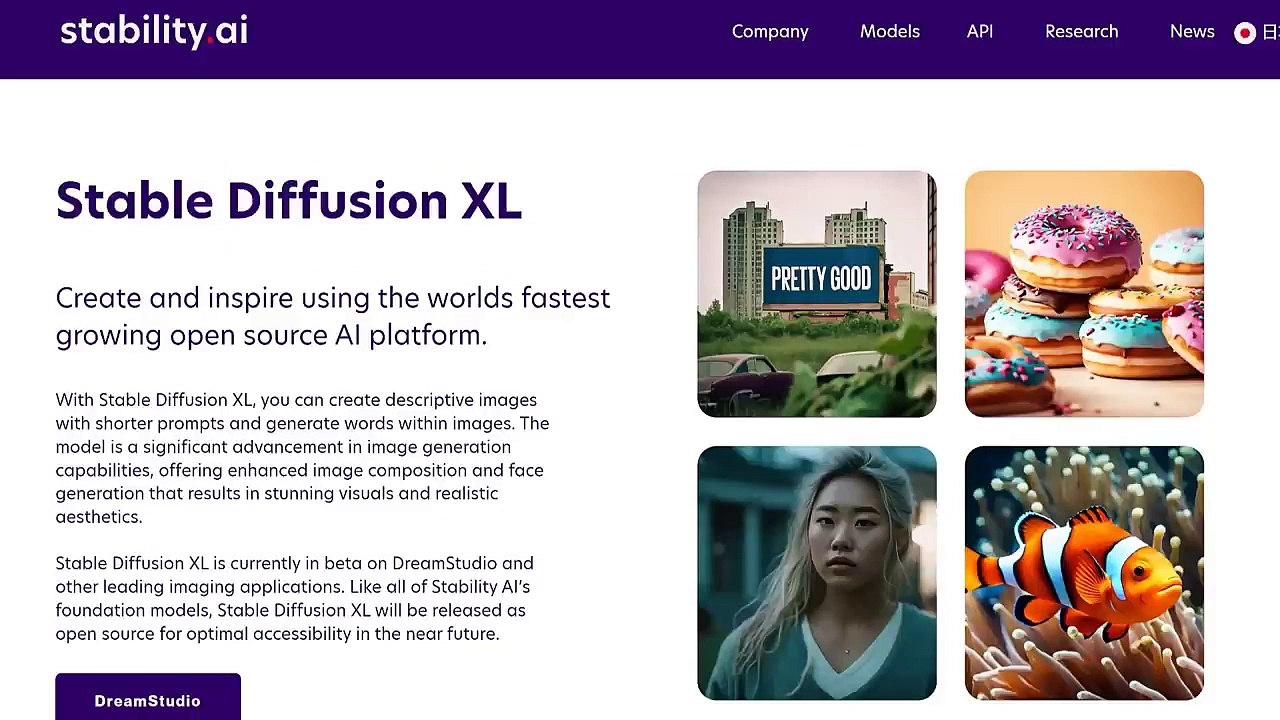Open the Company menu
Screen dimensions: 1280x720
[770, 32]
